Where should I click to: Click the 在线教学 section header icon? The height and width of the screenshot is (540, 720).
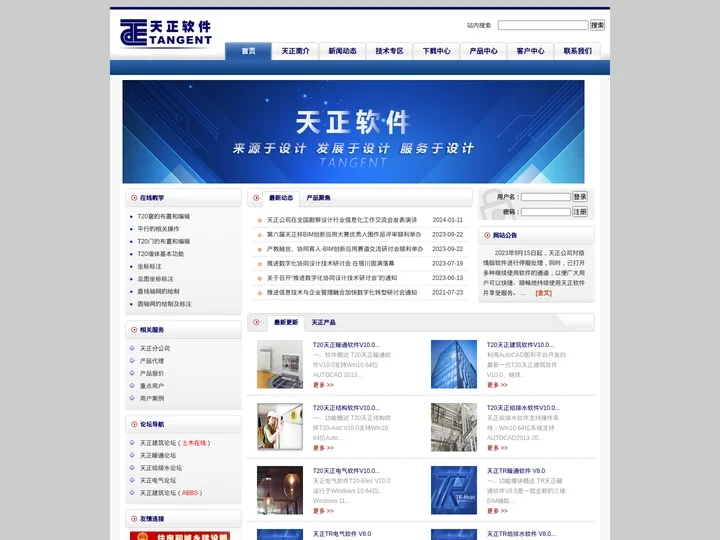click(134, 198)
